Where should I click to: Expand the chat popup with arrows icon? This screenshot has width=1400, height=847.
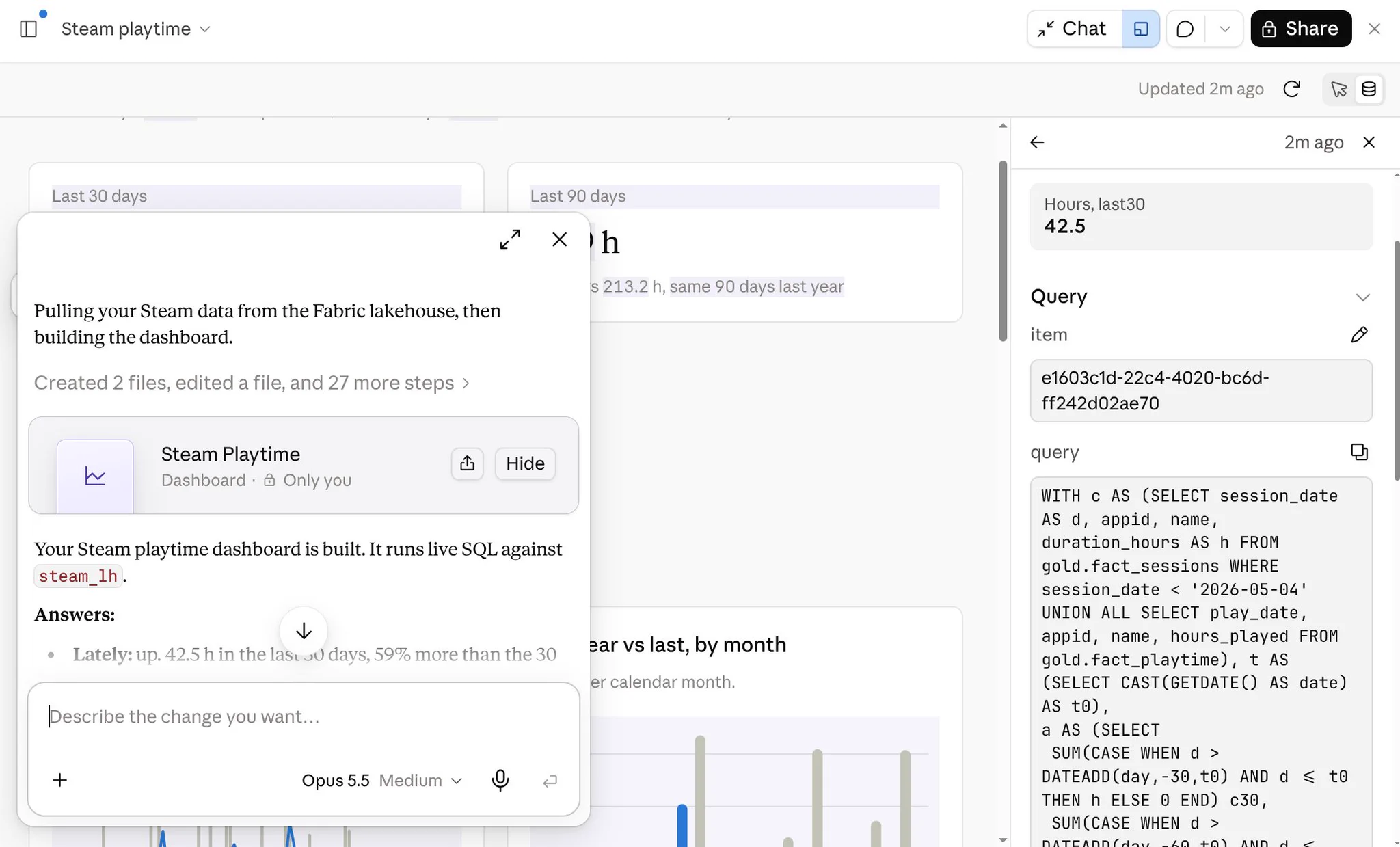pos(510,239)
